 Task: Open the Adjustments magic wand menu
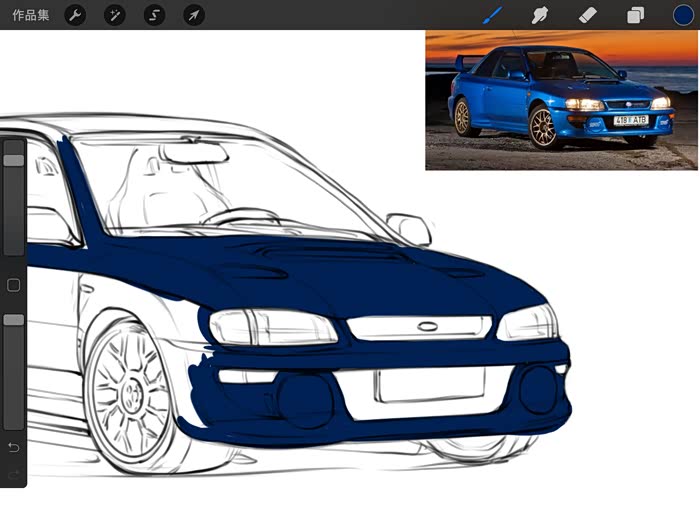point(115,16)
